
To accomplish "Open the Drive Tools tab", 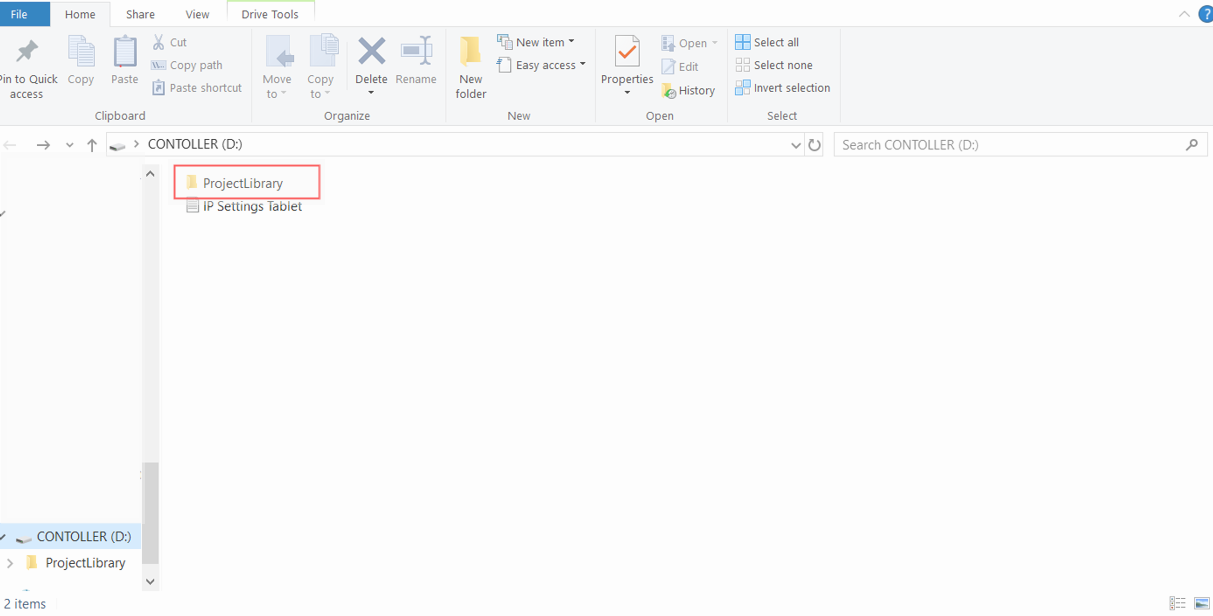I will coord(270,14).
